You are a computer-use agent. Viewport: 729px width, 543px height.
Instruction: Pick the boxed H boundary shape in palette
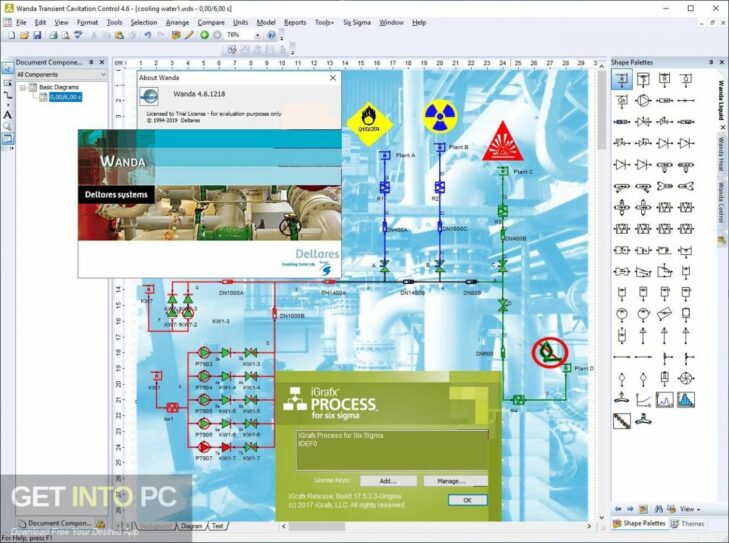point(665,79)
